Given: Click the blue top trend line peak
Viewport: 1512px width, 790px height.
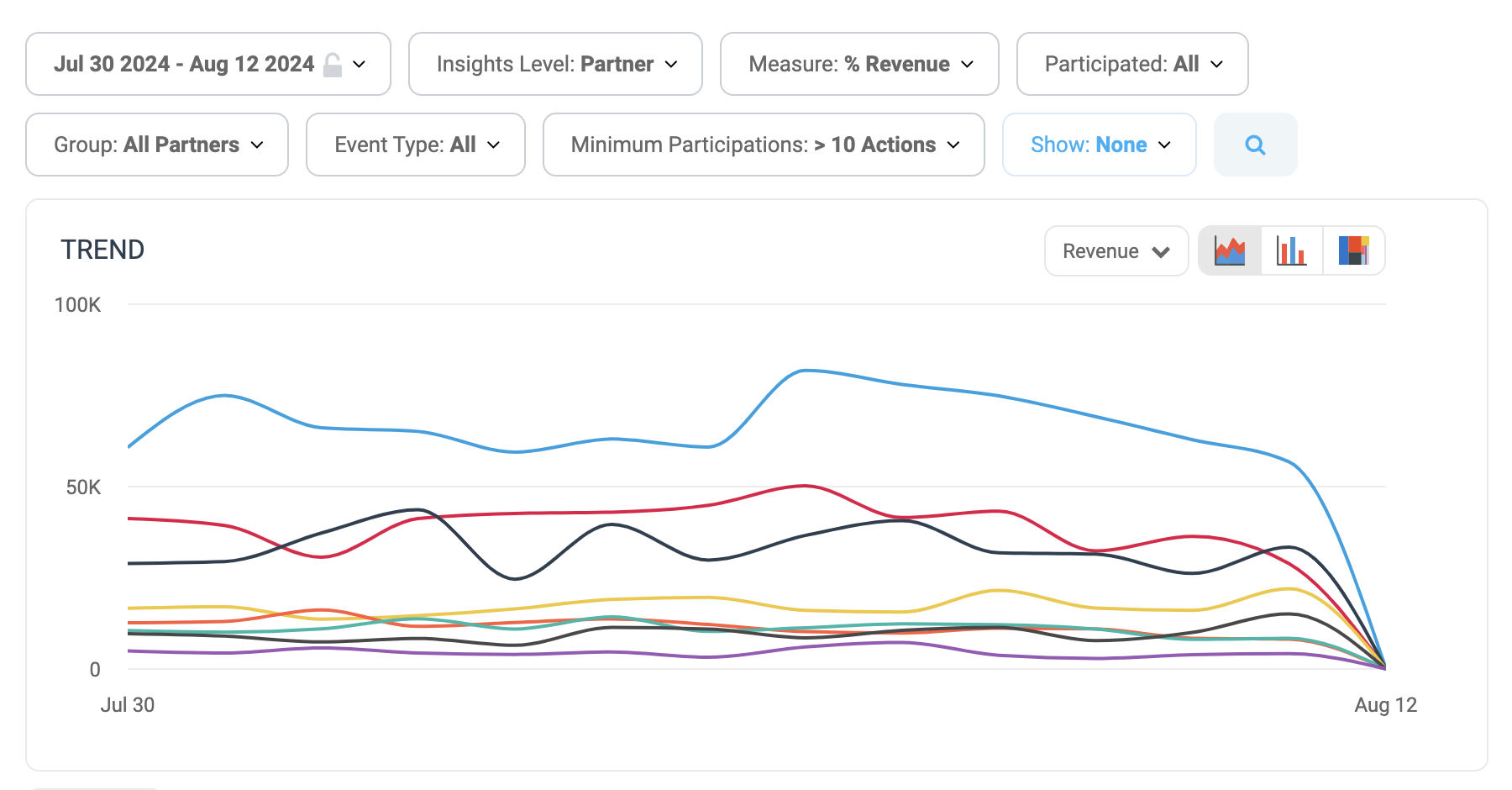Looking at the screenshot, I should 805,371.
